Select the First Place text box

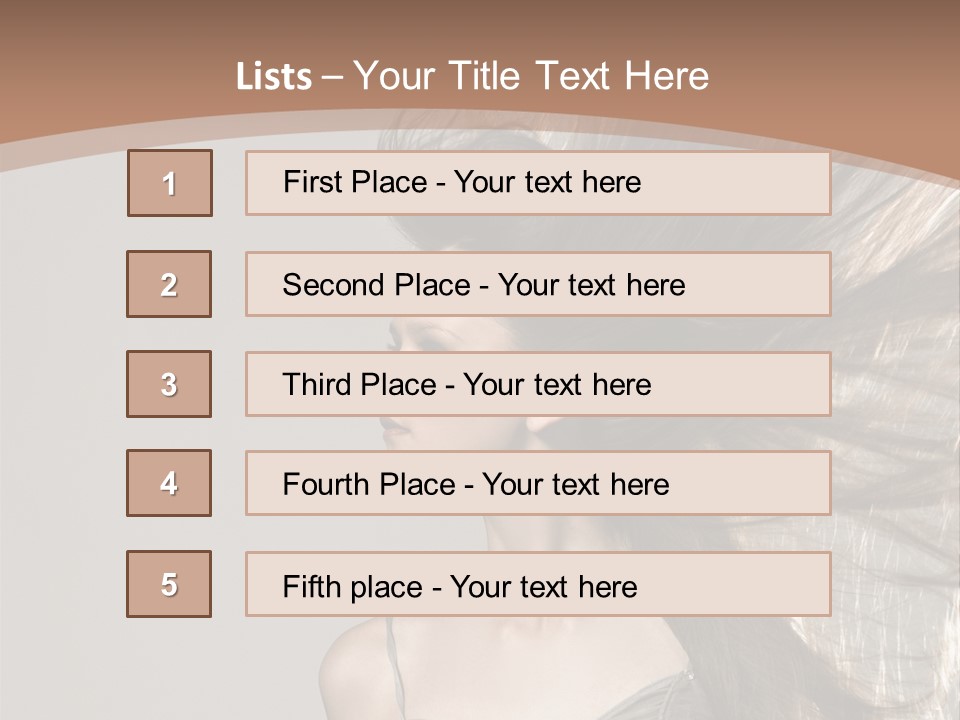point(538,183)
